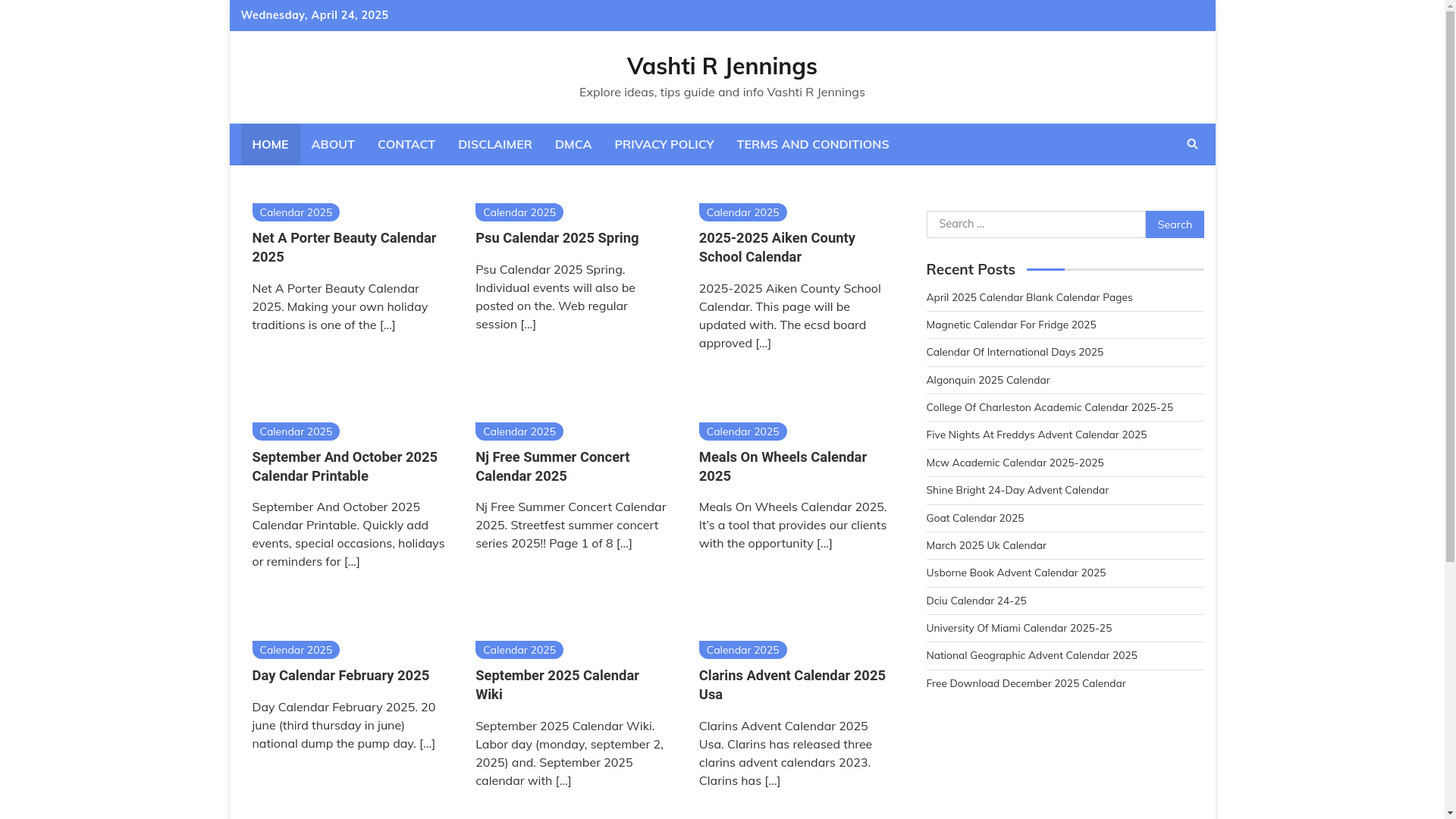1456x819 pixels.
Task: Open April 2025 Calendar Blank Calendar Pages link
Action: coord(1029,297)
